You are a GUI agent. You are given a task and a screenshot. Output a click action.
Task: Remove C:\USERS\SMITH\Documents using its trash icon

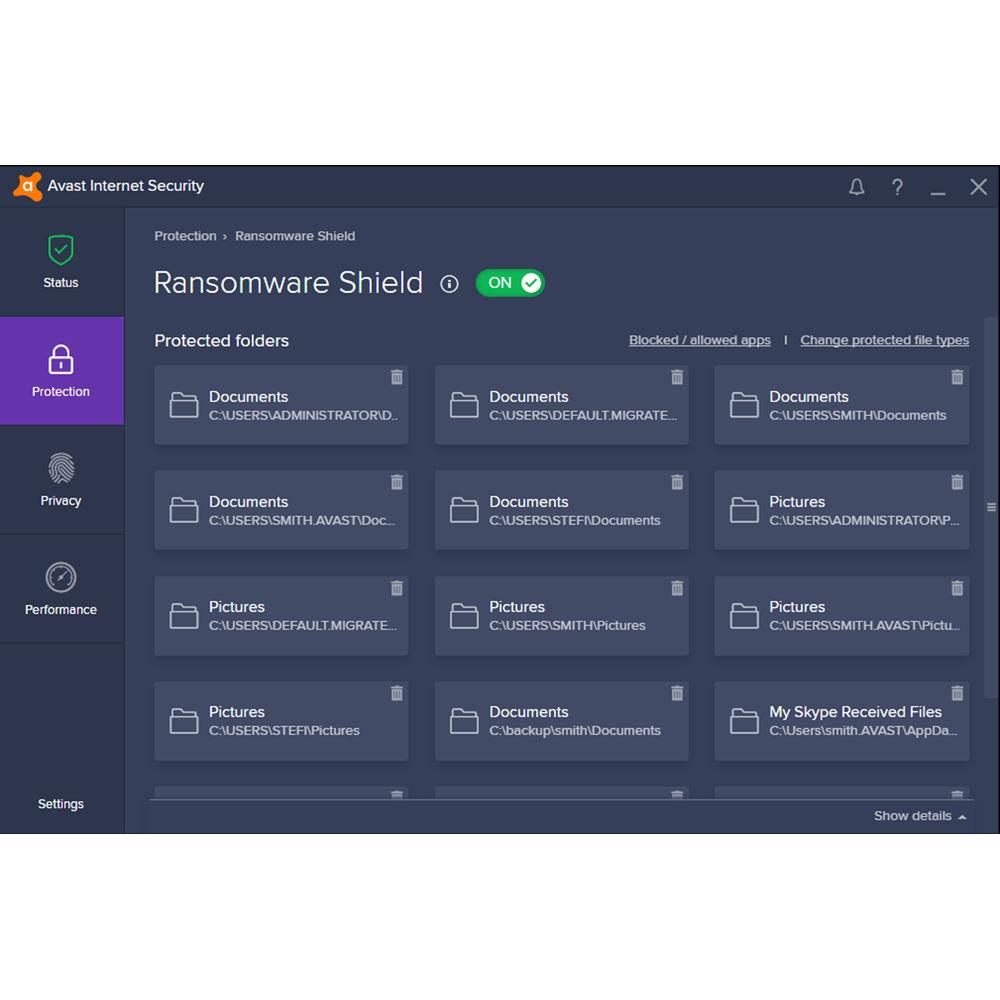tap(956, 378)
